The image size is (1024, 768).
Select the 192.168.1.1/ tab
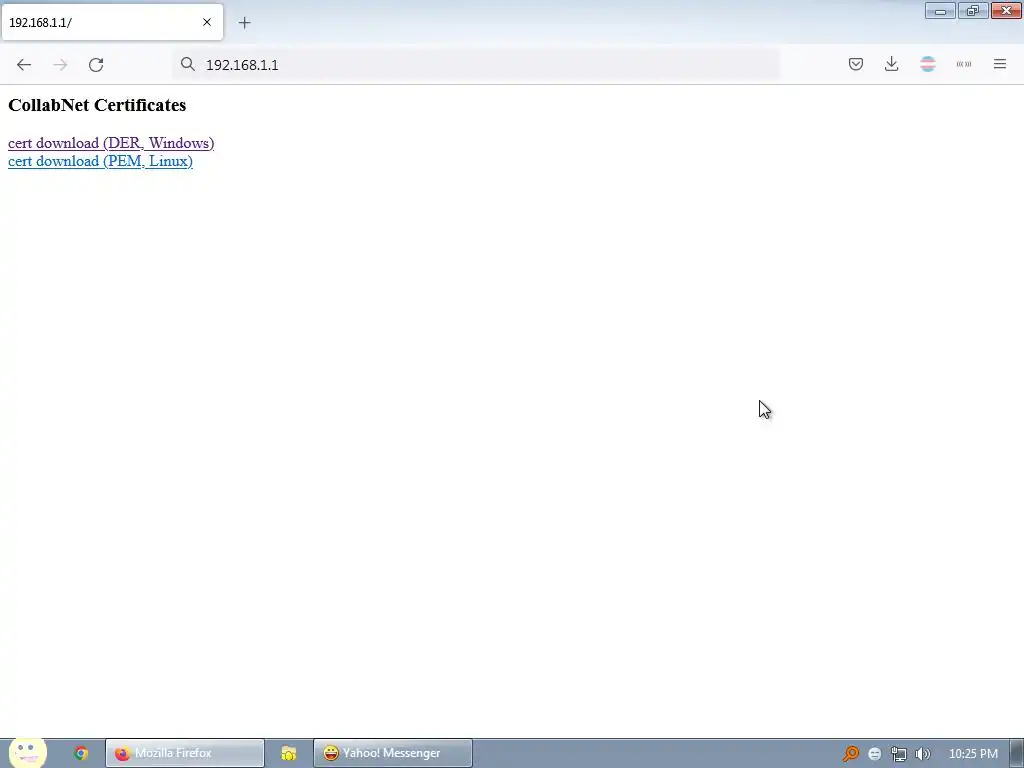[112, 22]
